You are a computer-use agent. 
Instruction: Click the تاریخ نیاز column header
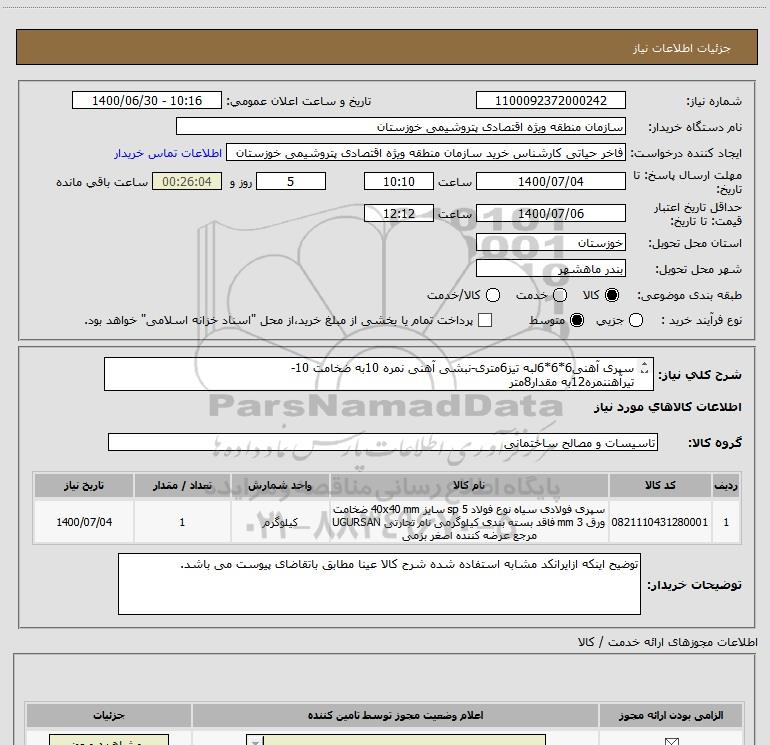(84, 485)
